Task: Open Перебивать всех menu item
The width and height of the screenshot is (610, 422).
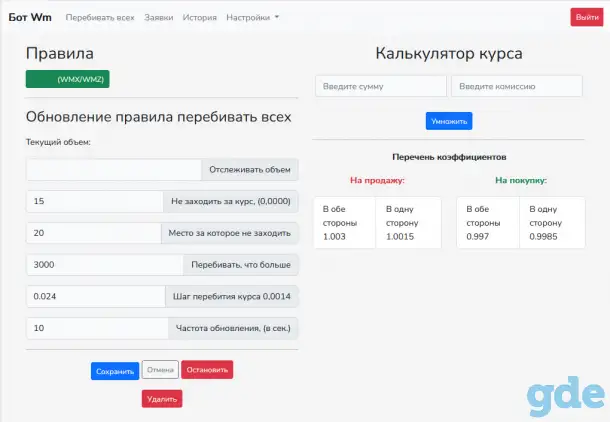Action: tap(100, 18)
